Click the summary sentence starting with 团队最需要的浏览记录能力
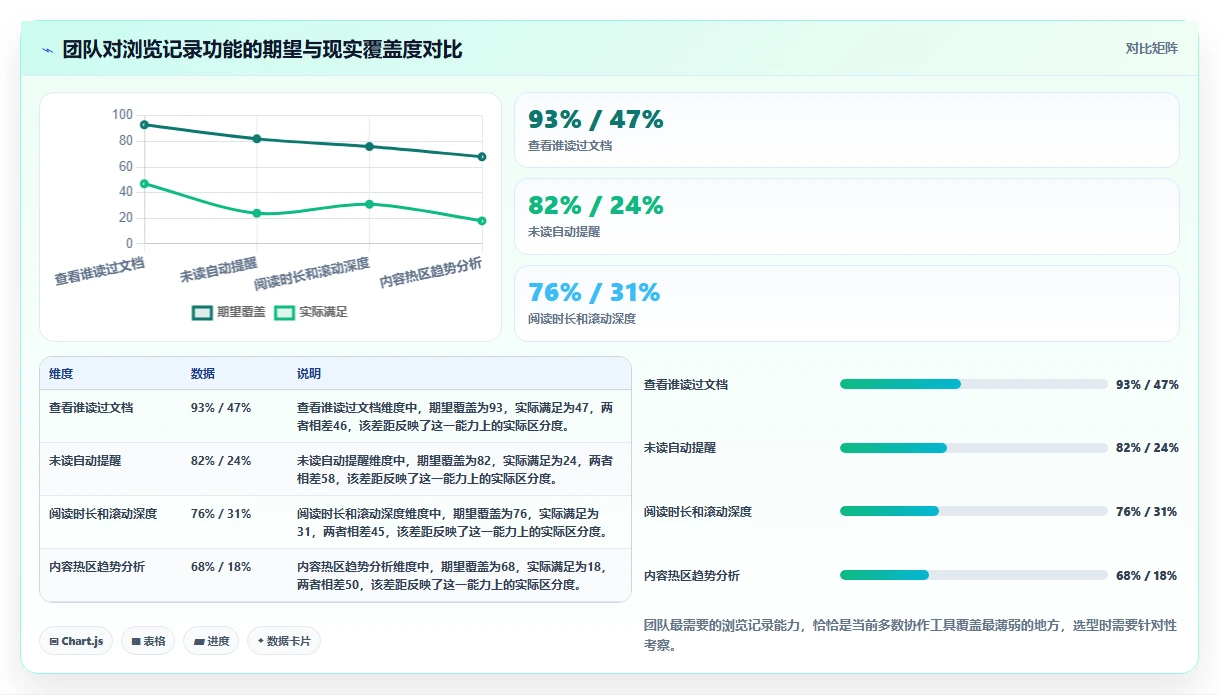Screen dimensions: 1219x695 tap(911, 635)
